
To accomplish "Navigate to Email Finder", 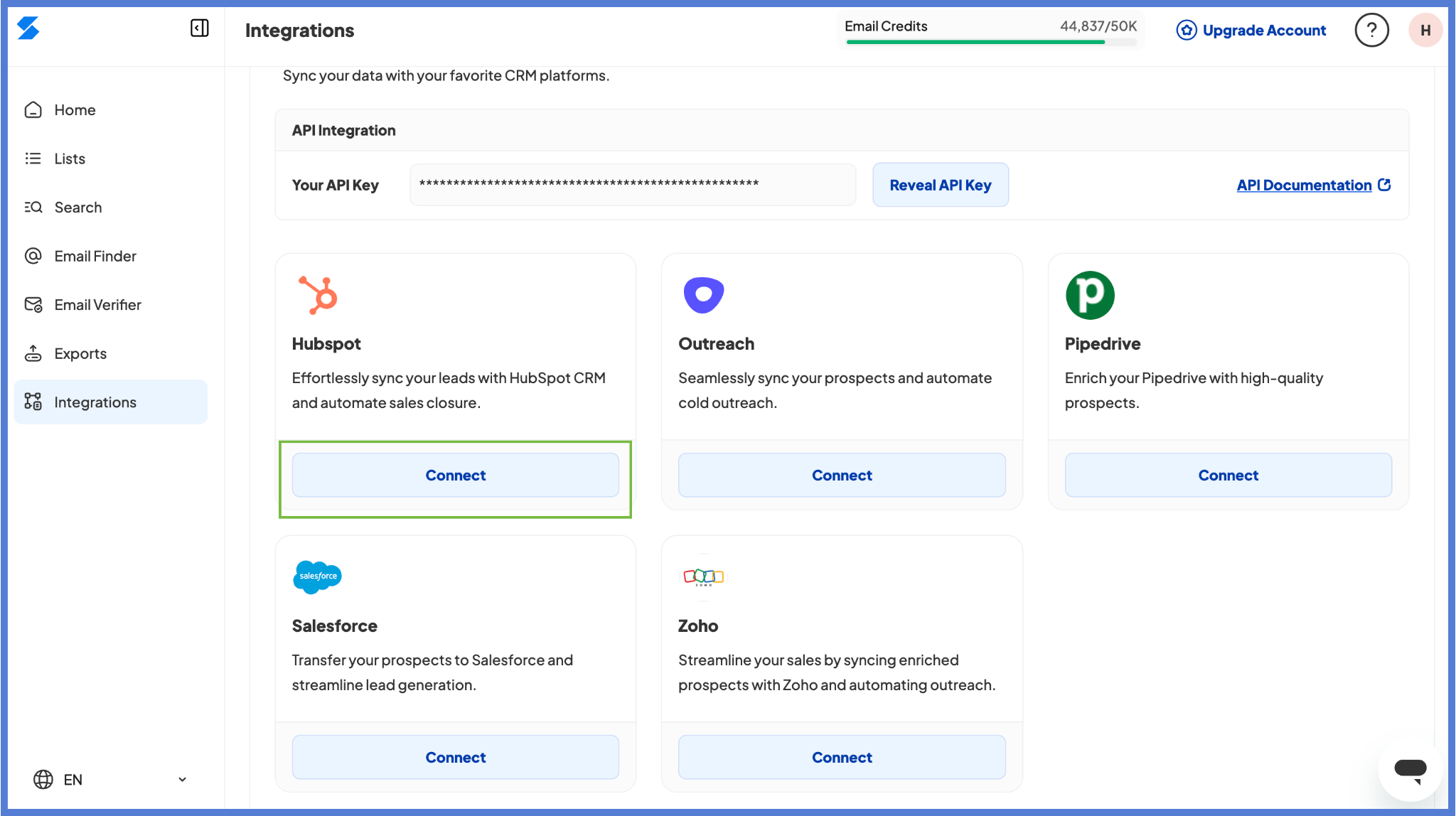I will point(111,256).
